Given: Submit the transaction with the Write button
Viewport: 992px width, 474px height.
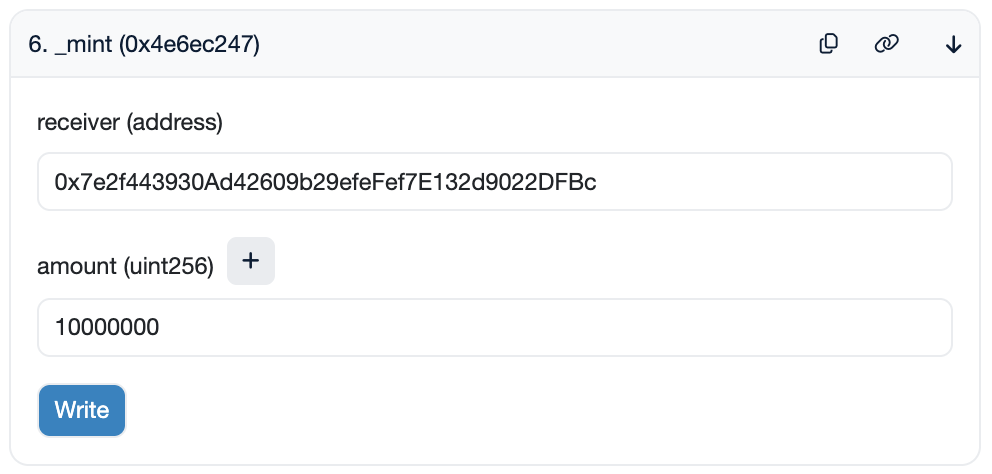Looking at the screenshot, I should [82, 410].
